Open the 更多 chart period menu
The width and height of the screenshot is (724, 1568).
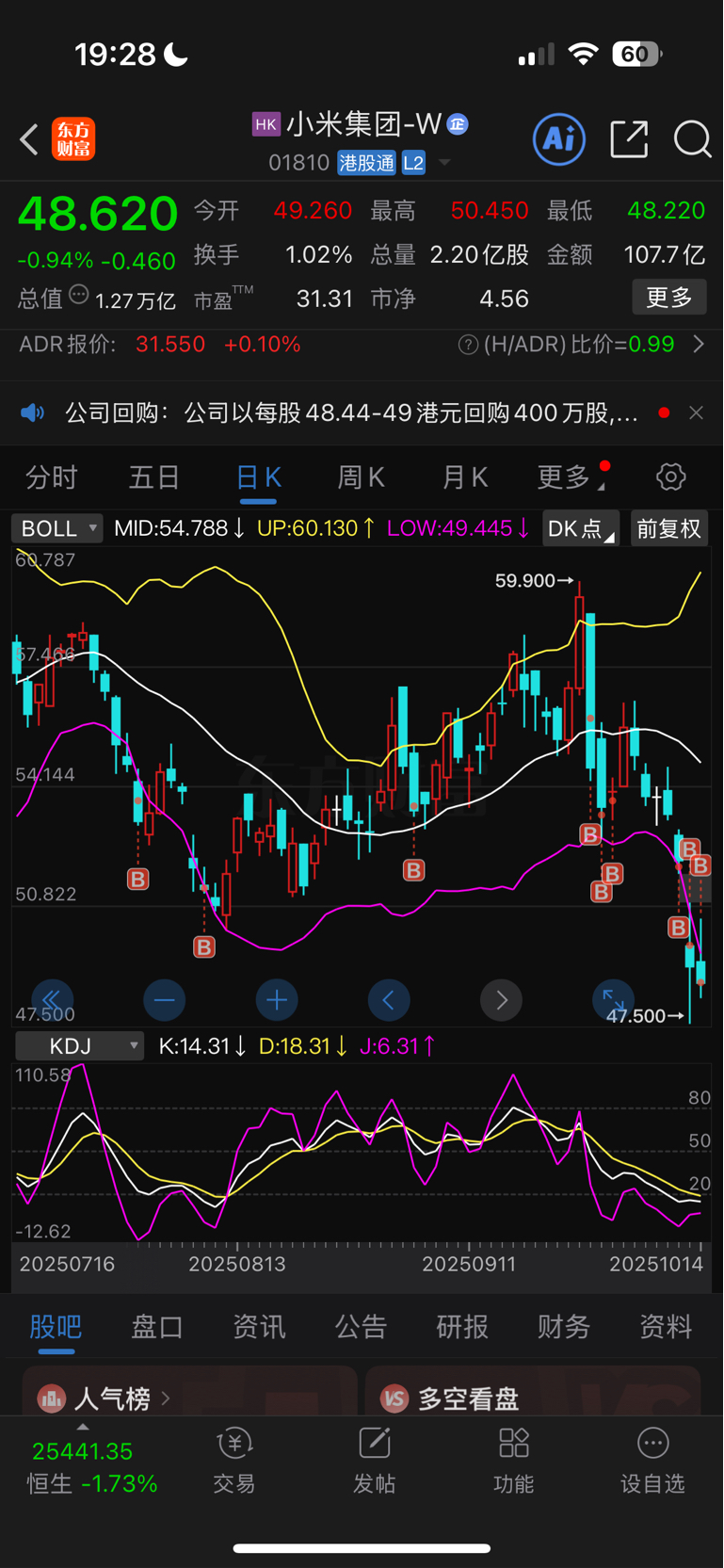pyautogui.click(x=570, y=477)
